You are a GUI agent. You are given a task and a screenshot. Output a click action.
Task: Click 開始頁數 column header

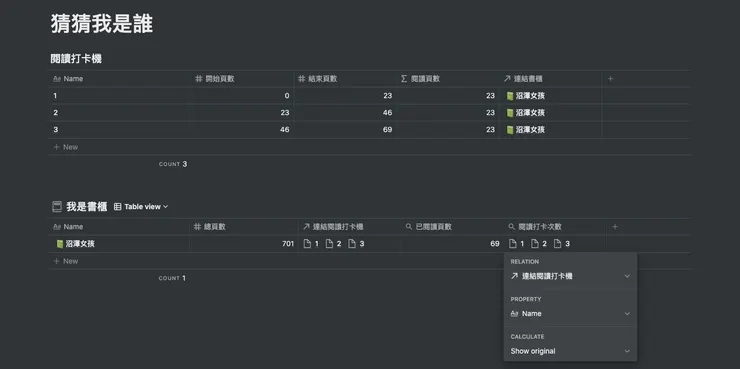242,79
